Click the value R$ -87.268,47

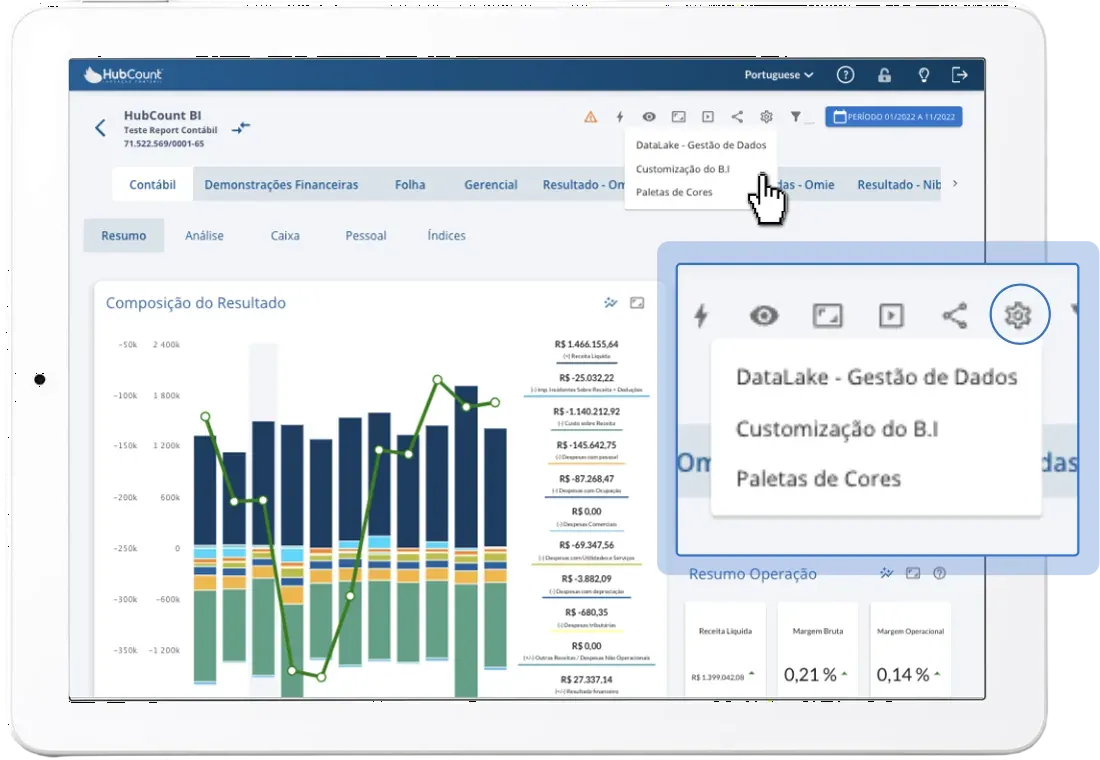586,479
